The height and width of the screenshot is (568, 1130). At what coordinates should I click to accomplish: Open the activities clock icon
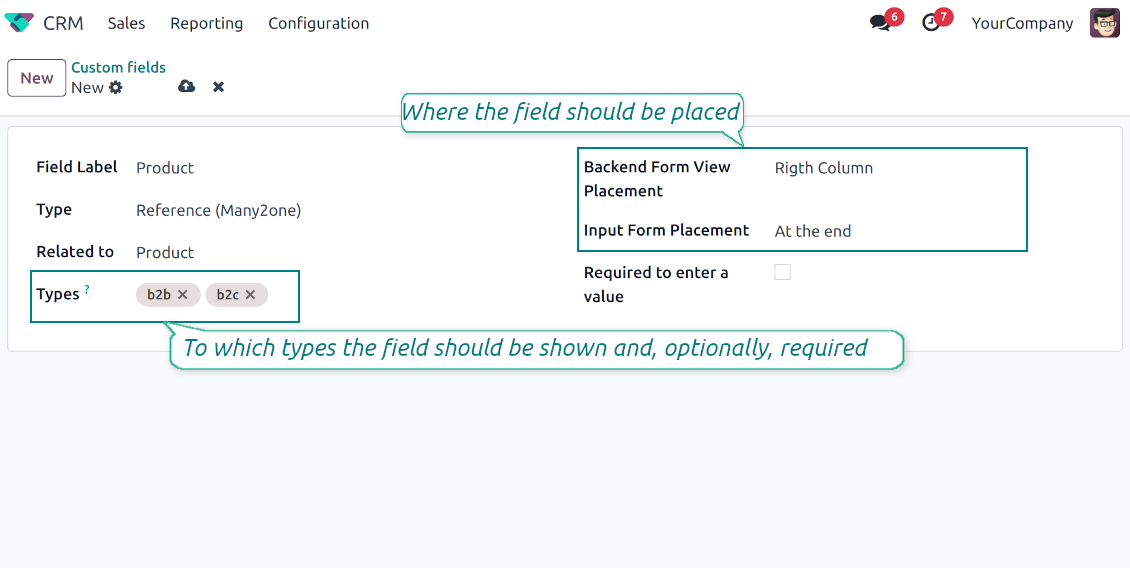pyautogui.click(x=931, y=23)
